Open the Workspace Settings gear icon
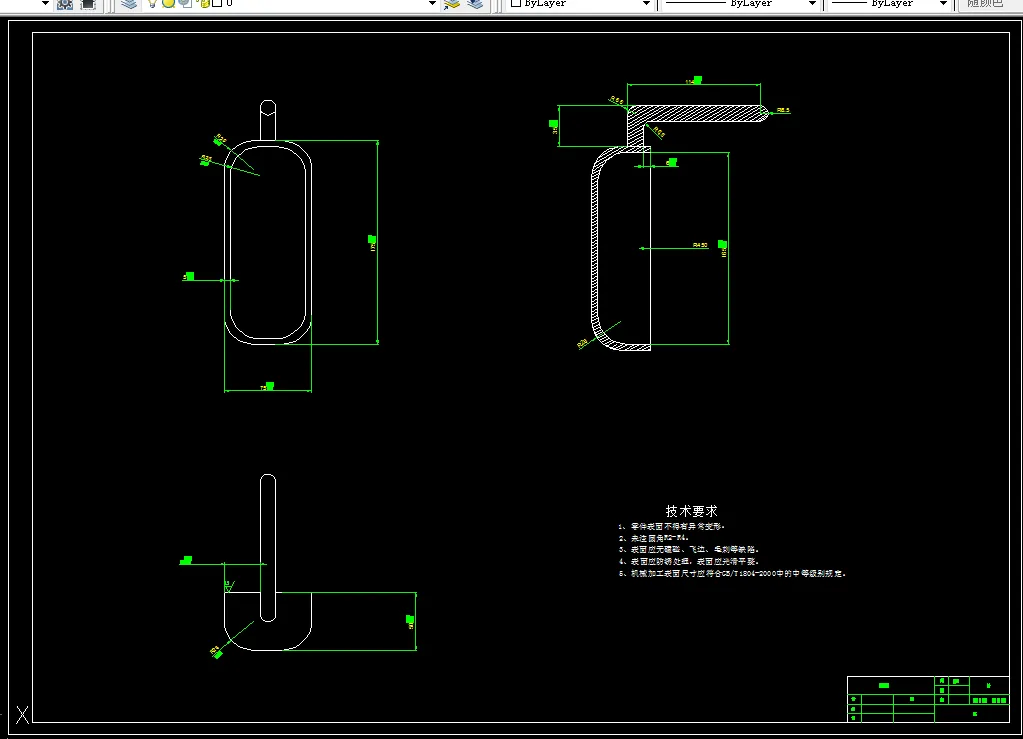1023x739 pixels. click(65, 4)
